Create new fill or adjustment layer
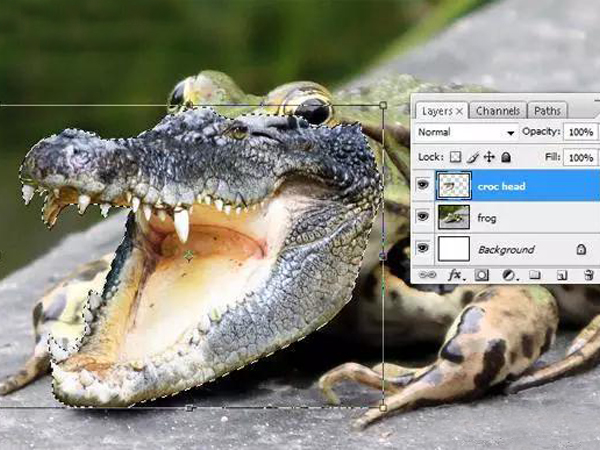The height and width of the screenshot is (450, 600). pos(508,274)
